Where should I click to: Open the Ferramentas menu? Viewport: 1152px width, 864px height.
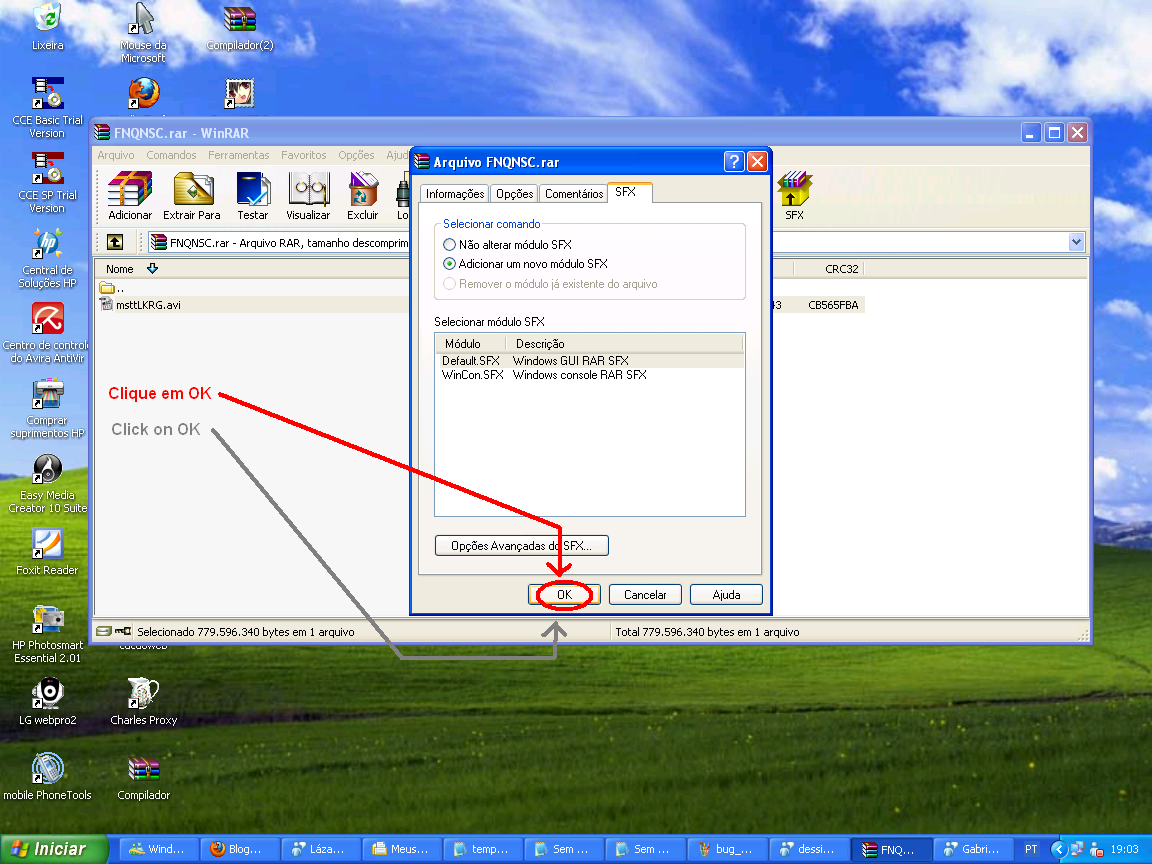pyautogui.click(x=239, y=155)
